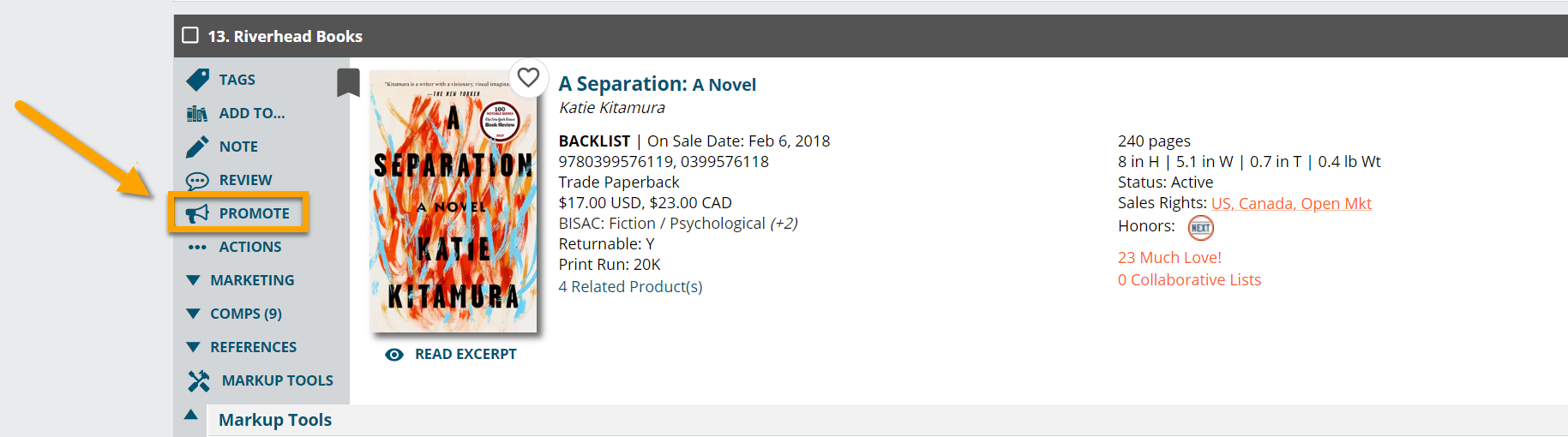Click the A Separation cover thumbnail
The height and width of the screenshot is (437, 1568).
coord(454,201)
